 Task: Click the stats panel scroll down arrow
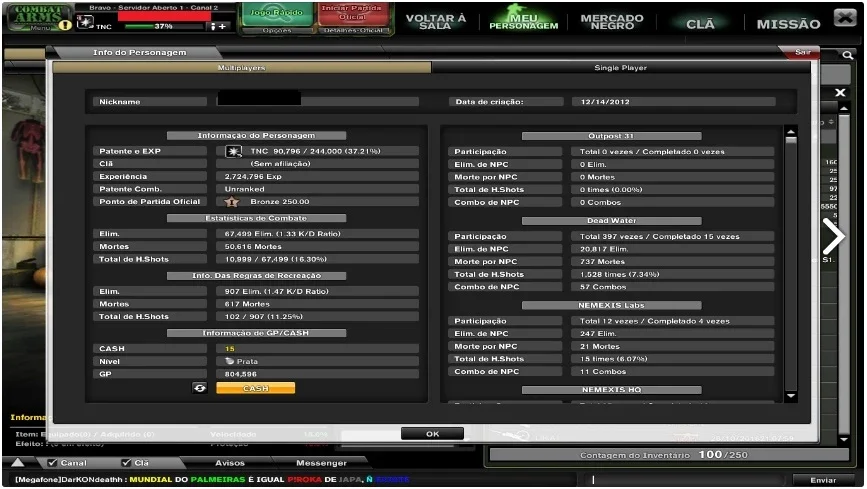791,396
